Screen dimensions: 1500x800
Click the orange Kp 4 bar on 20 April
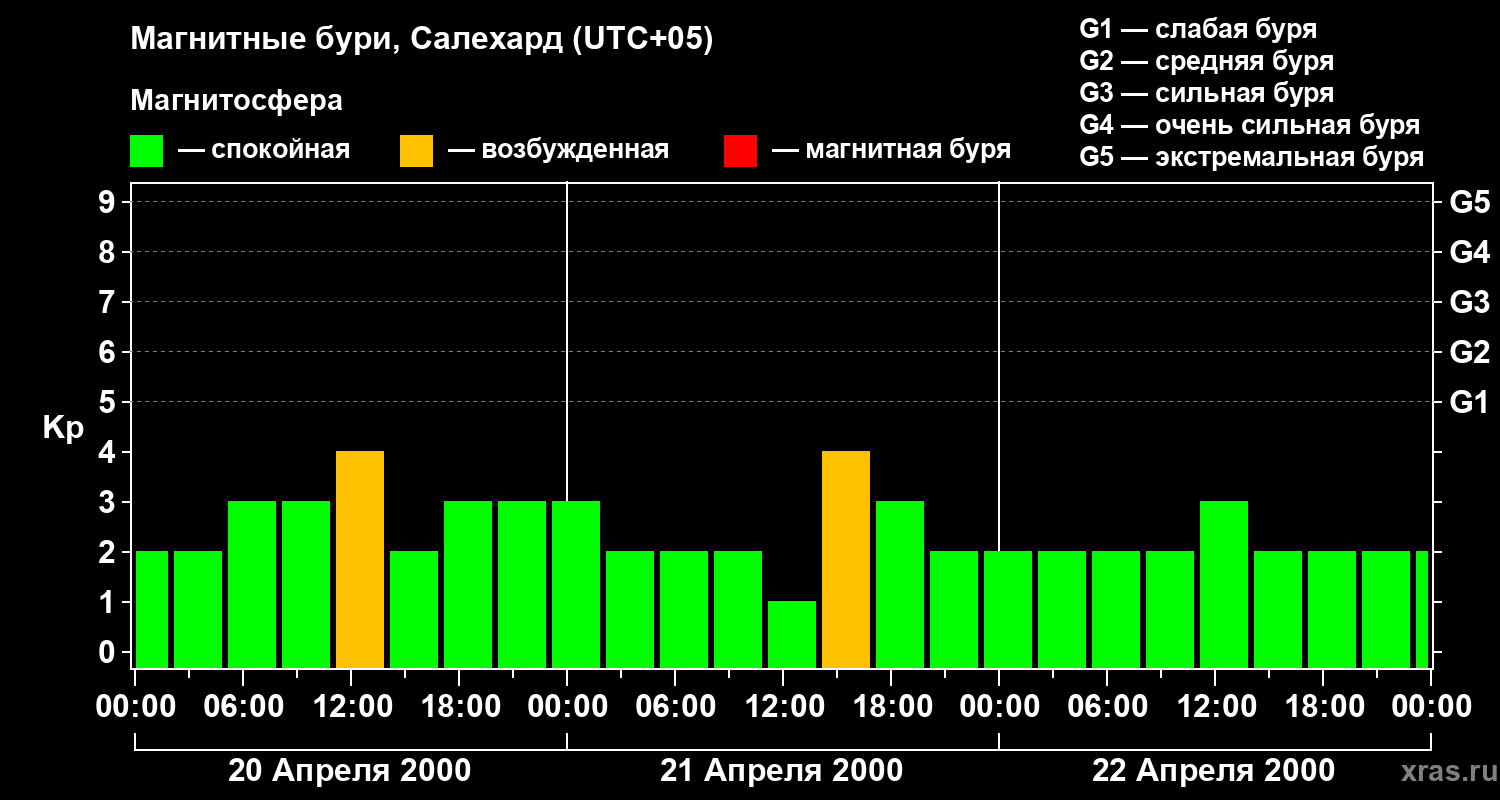click(x=360, y=560)
